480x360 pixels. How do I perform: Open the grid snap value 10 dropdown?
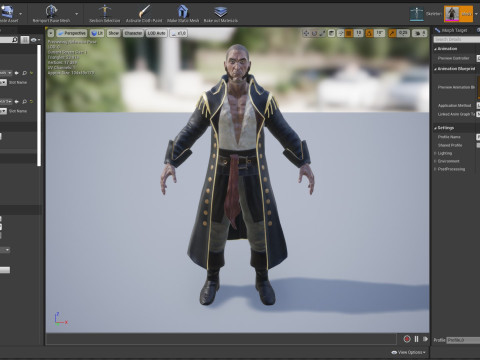[x=358, y=33]
